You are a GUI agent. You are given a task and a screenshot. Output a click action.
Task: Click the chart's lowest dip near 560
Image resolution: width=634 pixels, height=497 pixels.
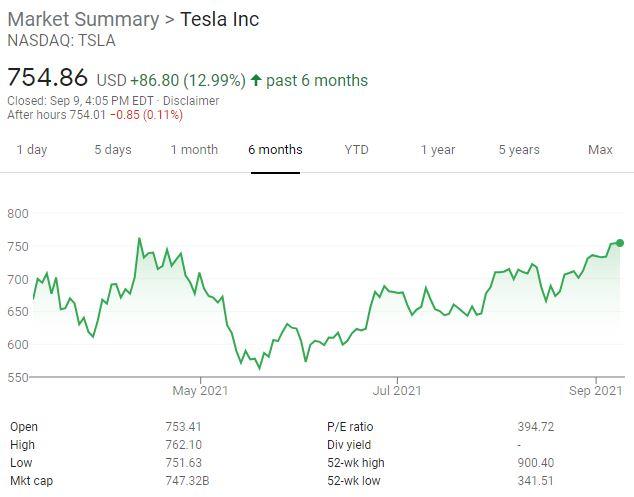260,368
